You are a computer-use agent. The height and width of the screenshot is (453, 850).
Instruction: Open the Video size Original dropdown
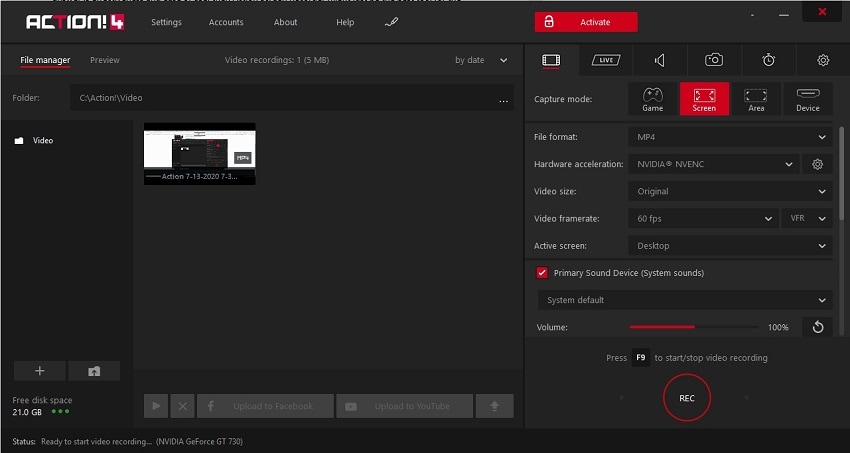730,191
